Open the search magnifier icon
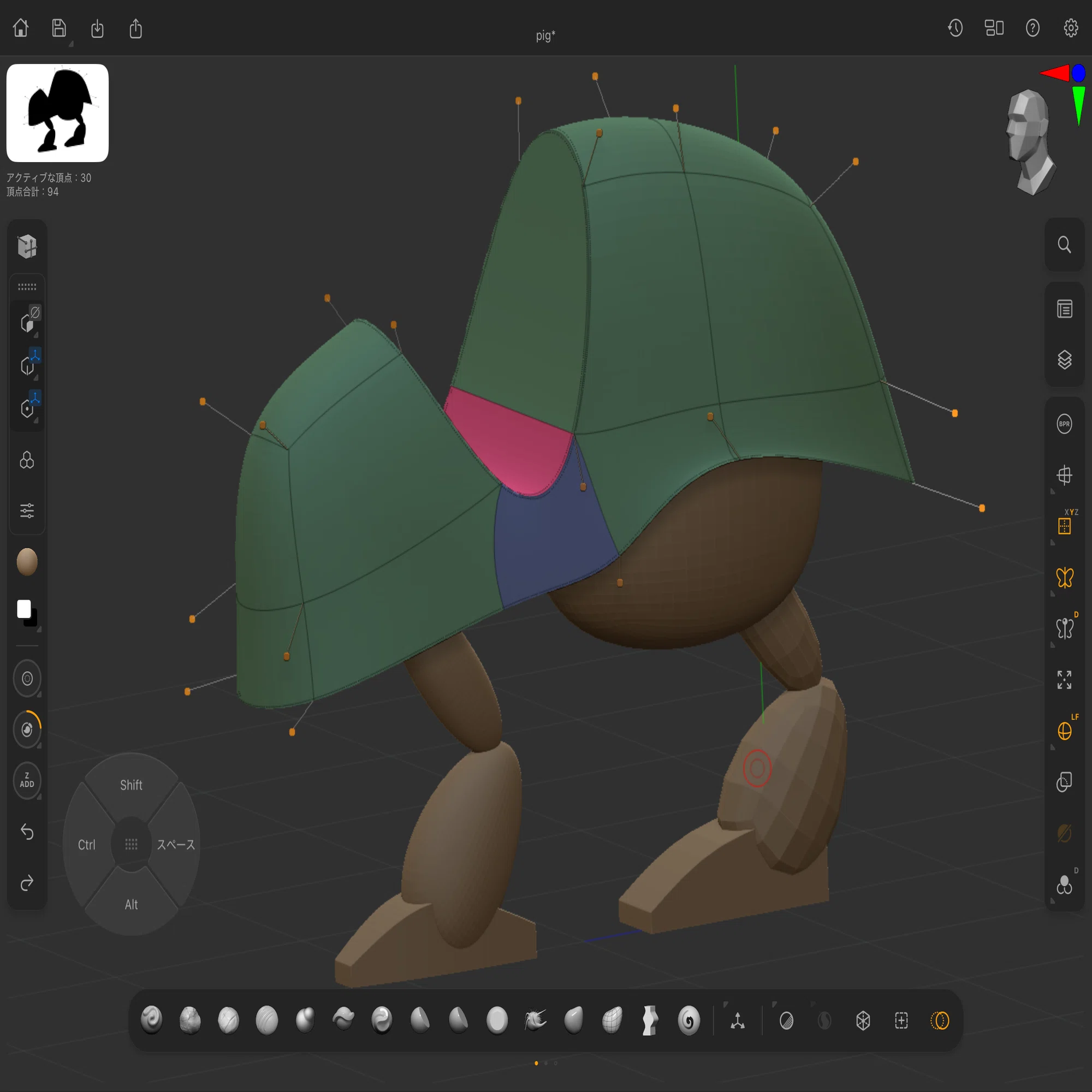This screenshot has height=1092, width=1092. tap(1064, 245)
